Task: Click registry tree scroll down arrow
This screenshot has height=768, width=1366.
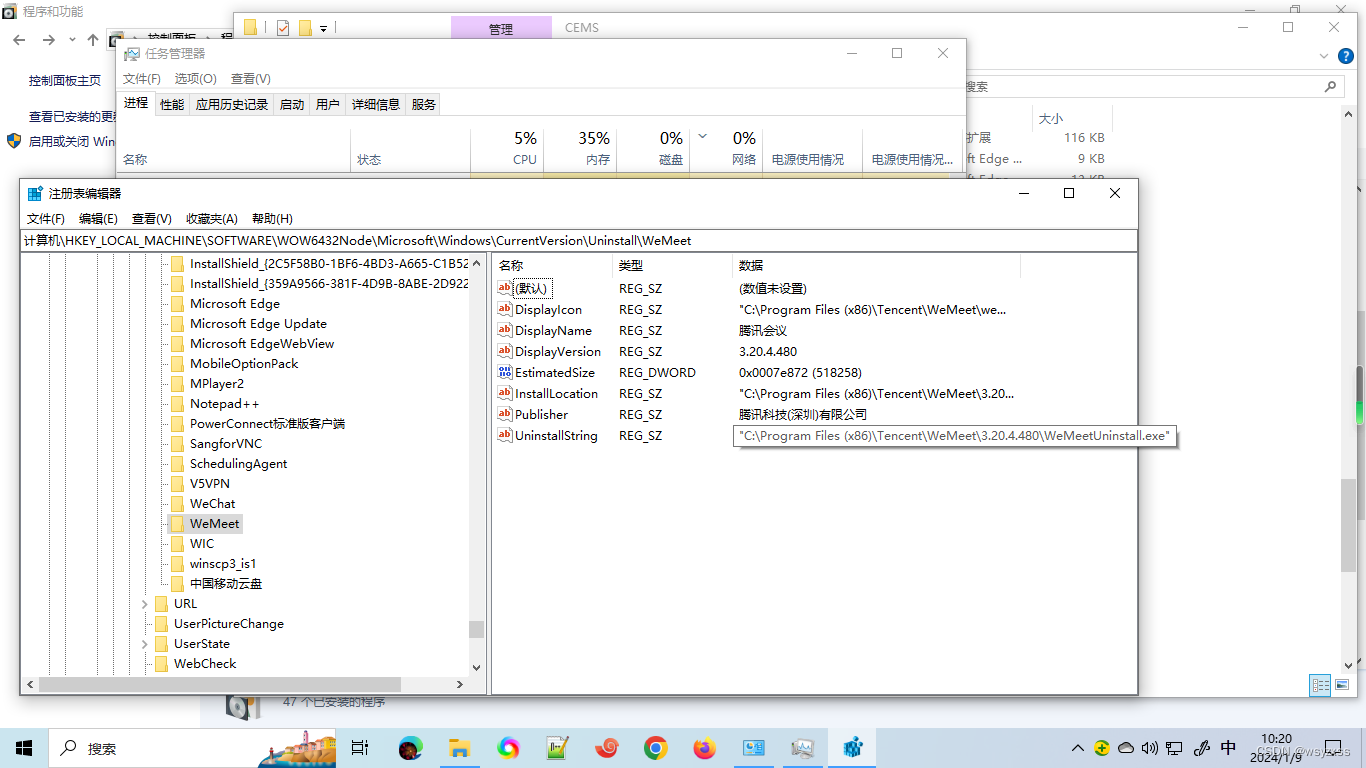Action: point(476,667)
